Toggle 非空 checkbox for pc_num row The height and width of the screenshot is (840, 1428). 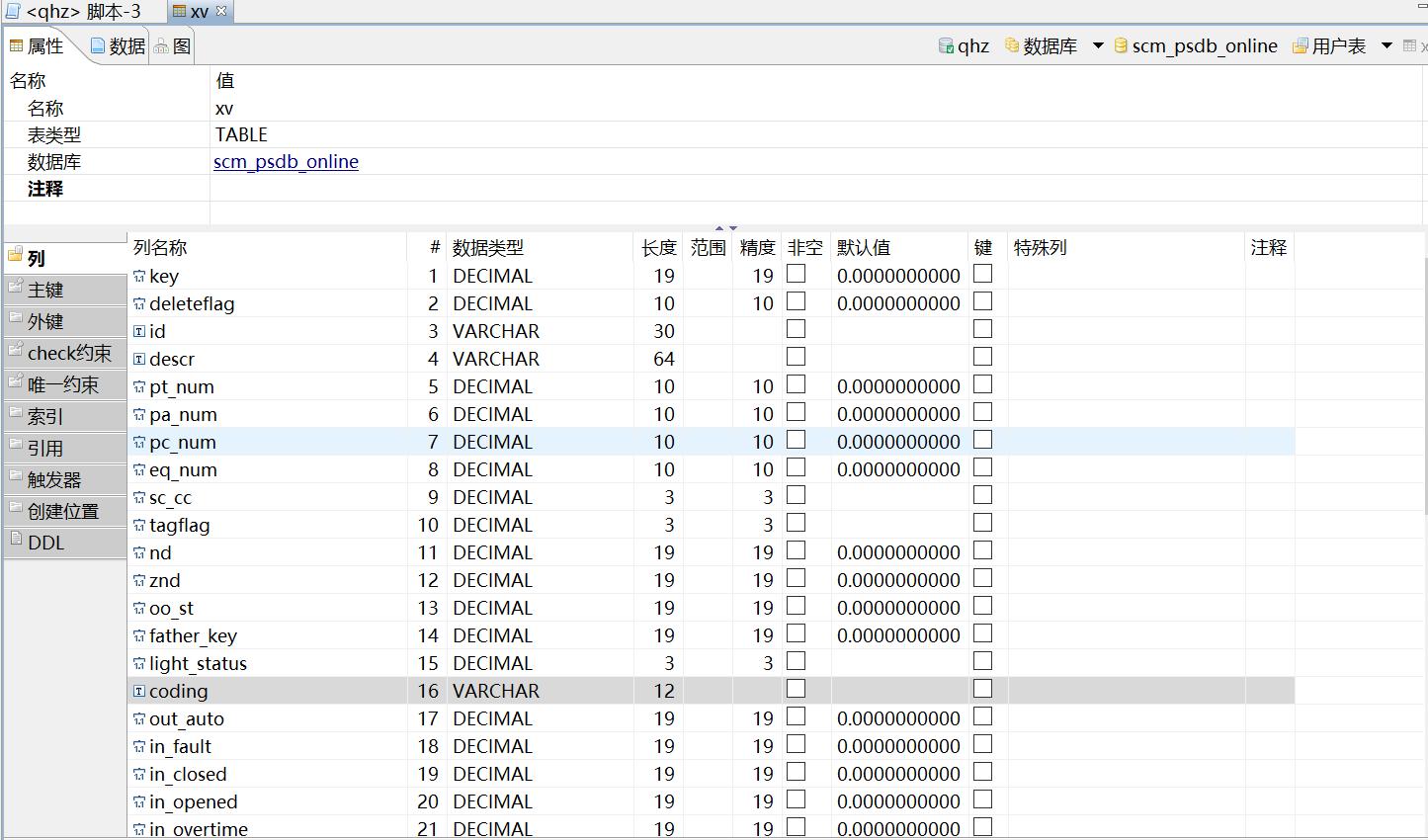tap(796, 440)
